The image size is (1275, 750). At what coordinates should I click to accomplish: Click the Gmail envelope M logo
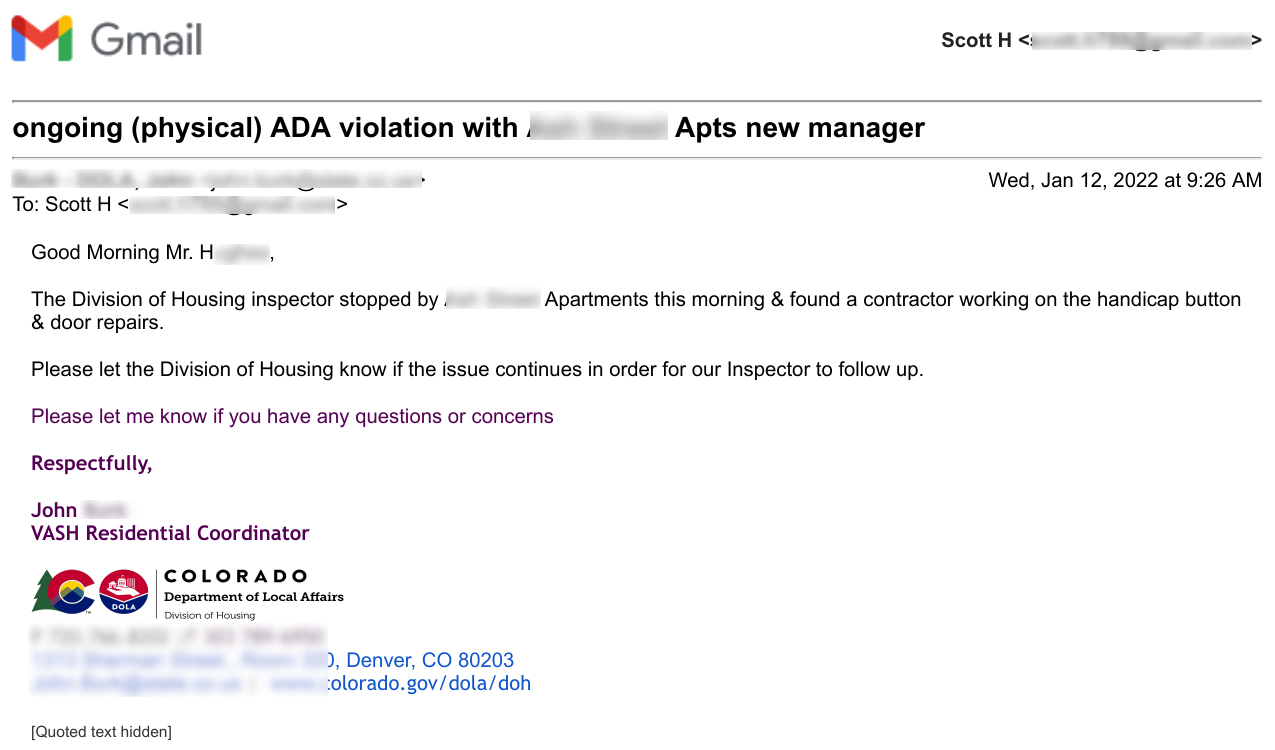(42, 39)
